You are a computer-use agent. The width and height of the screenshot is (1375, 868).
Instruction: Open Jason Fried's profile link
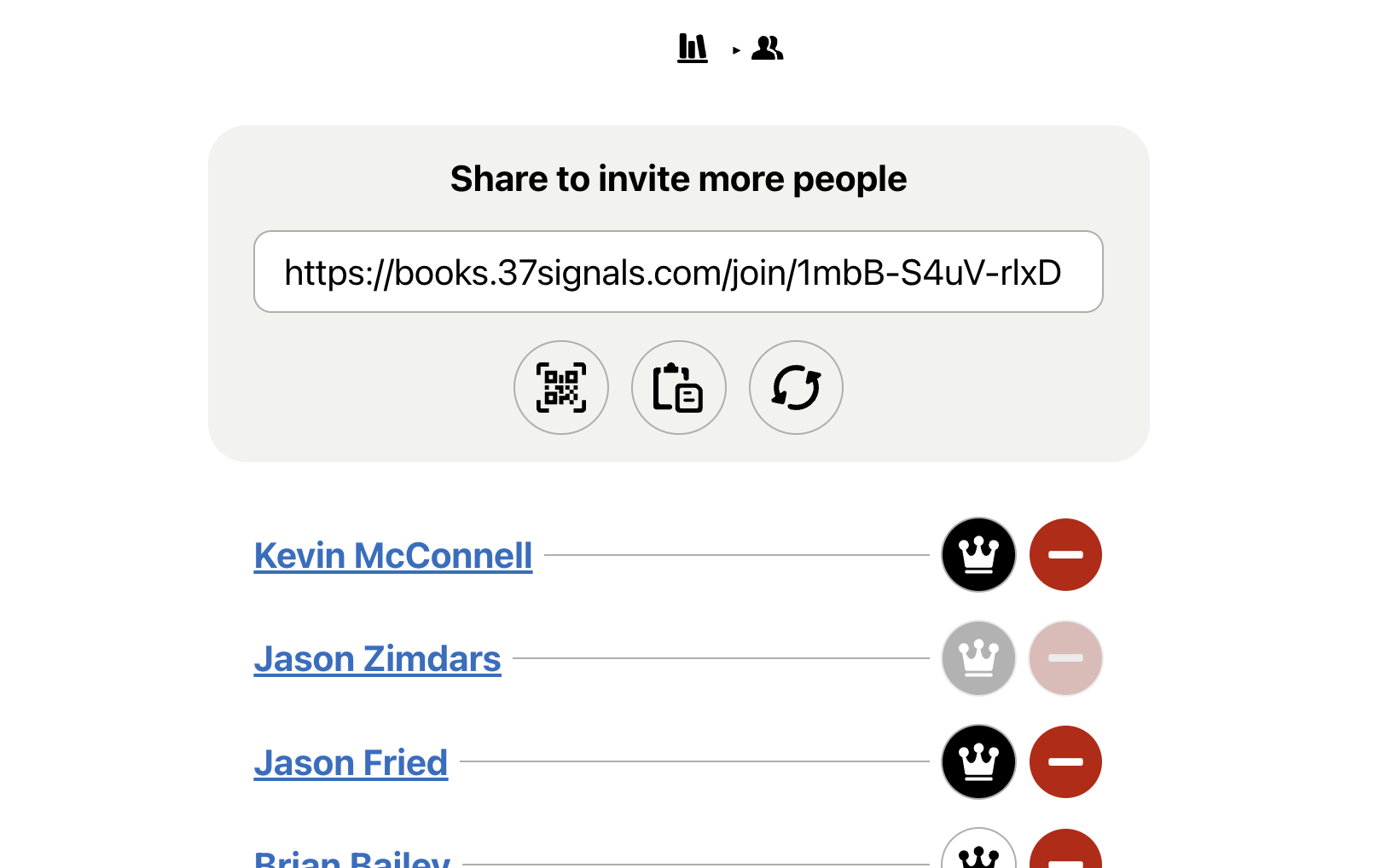pyautogui.click(x=351, y=763)
